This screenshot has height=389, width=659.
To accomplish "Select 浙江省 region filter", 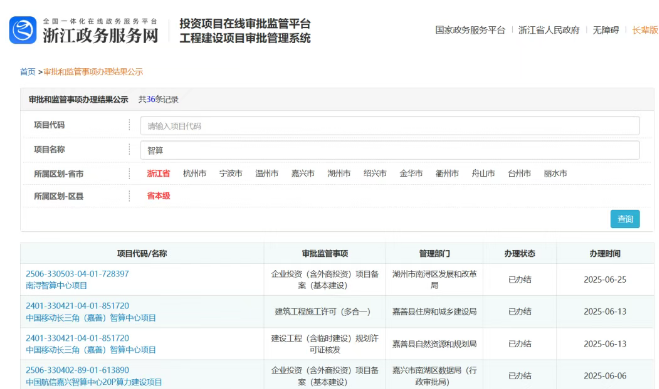I will [158, 173].
